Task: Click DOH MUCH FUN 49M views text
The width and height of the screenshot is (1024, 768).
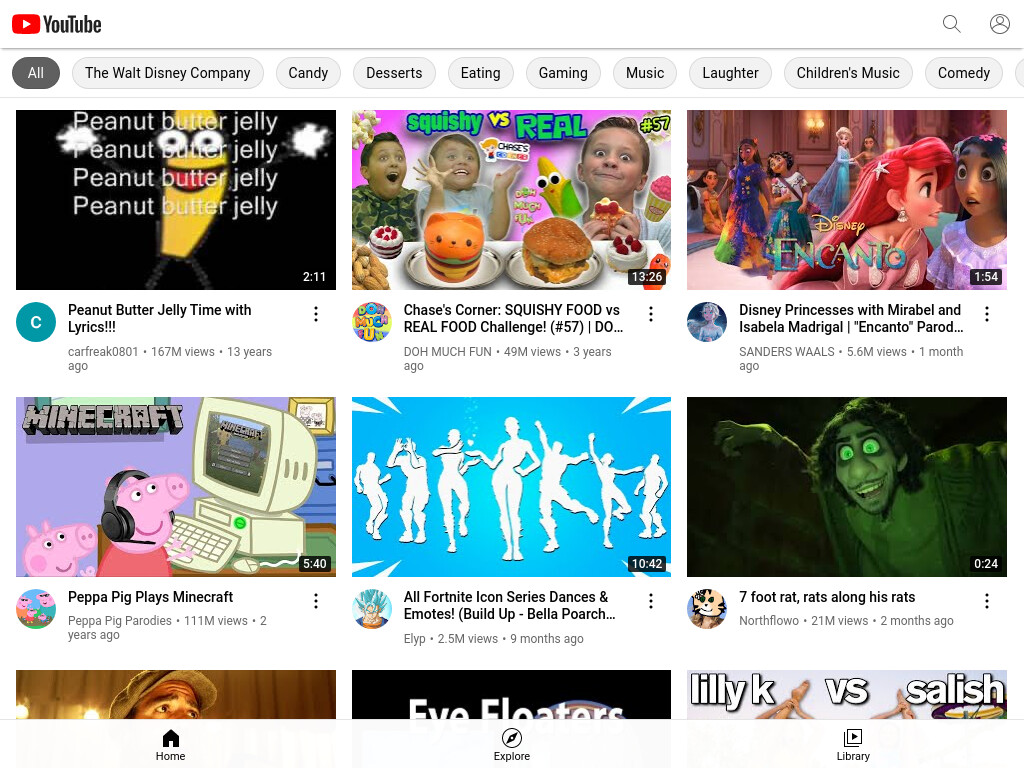Action: (x=507, y=359)
